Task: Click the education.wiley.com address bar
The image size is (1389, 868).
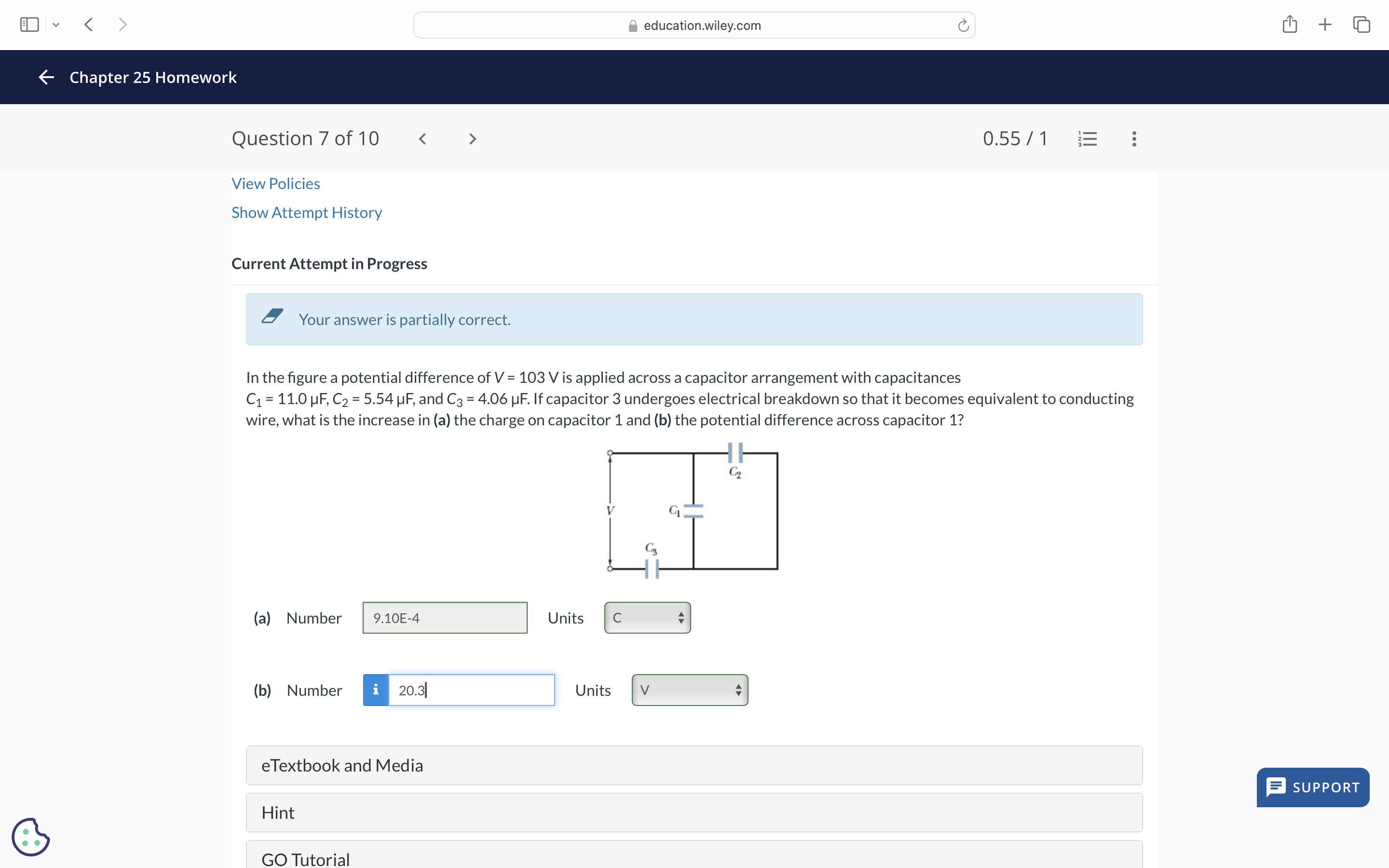Action: point(694,25)
